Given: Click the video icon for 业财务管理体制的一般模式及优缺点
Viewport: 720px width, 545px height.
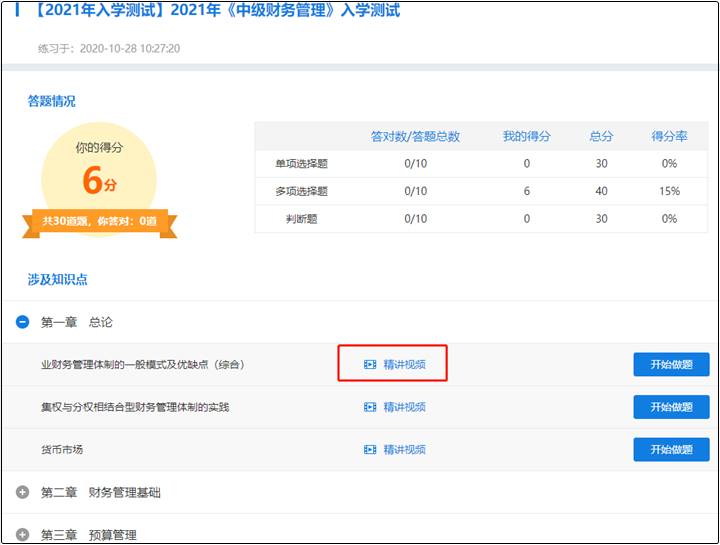Looking at the screenshot, I should (370, 365).
